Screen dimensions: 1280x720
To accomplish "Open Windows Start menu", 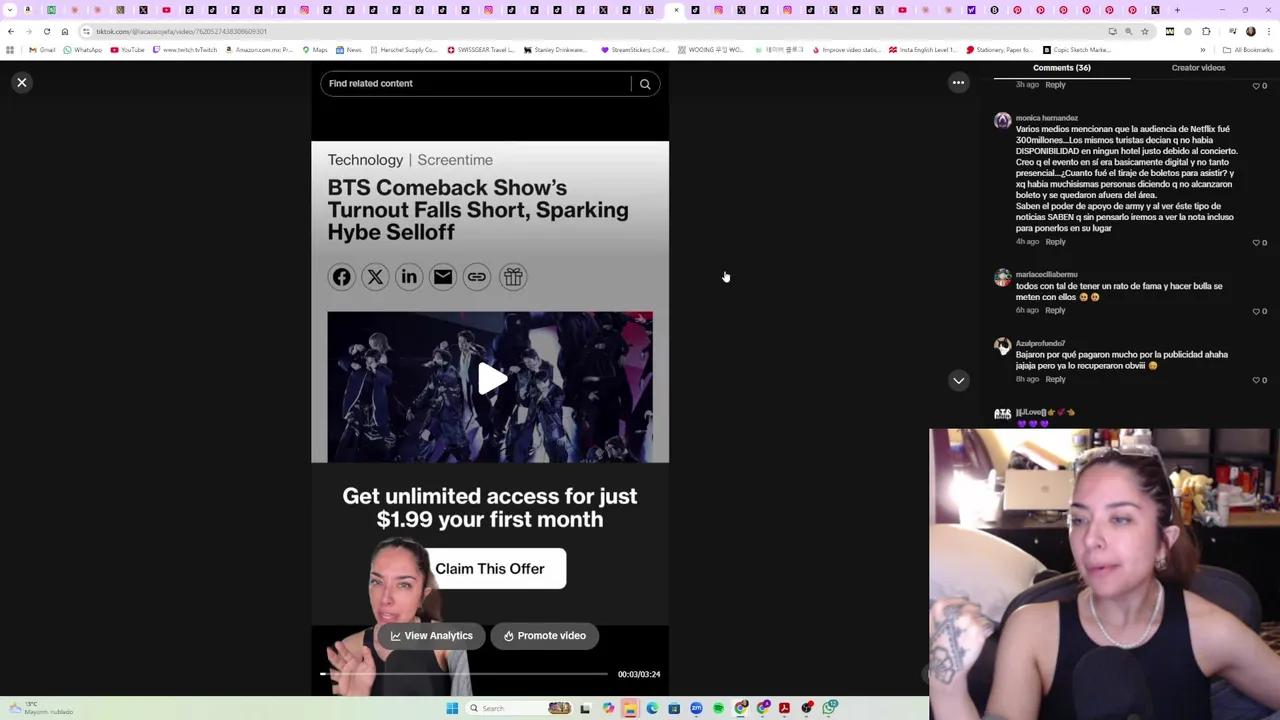I will [x=452, y=708].
